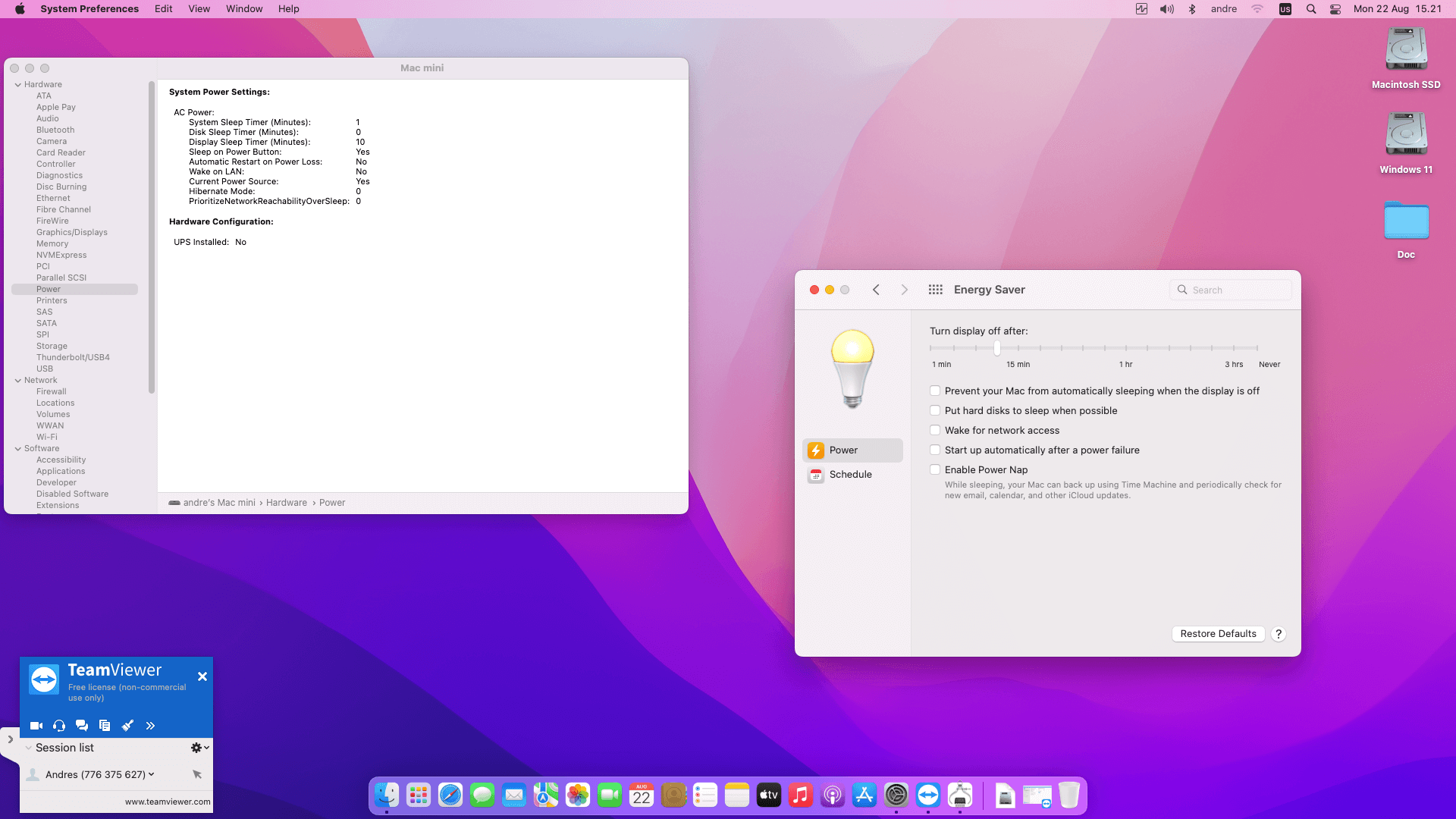Image resolution: width=1456 pixels, height=819 pixels.
Task: Open the www.teamviewer.com link
Action: tap(168, 802)
